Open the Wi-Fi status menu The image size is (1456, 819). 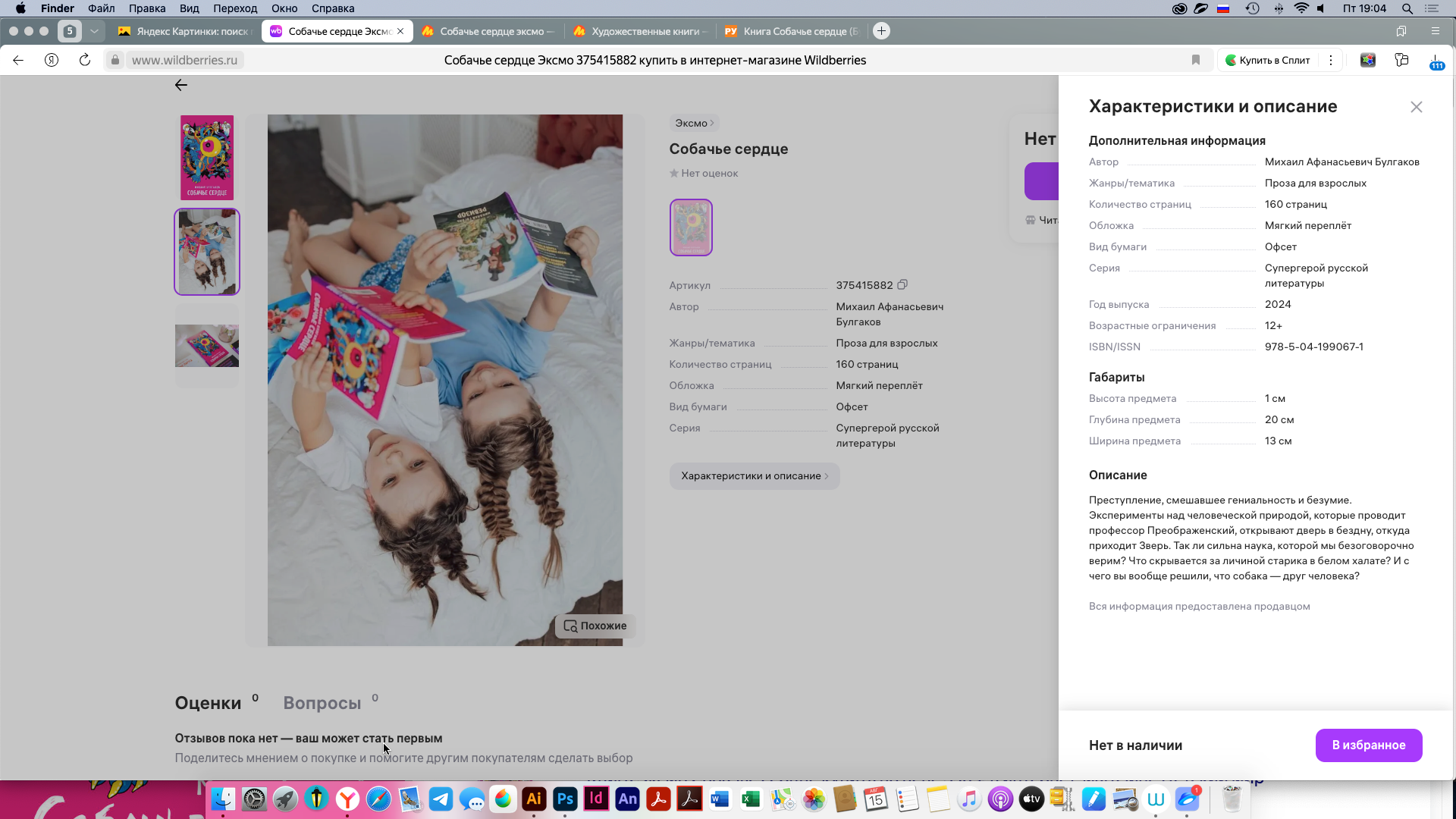point(1301,8)
